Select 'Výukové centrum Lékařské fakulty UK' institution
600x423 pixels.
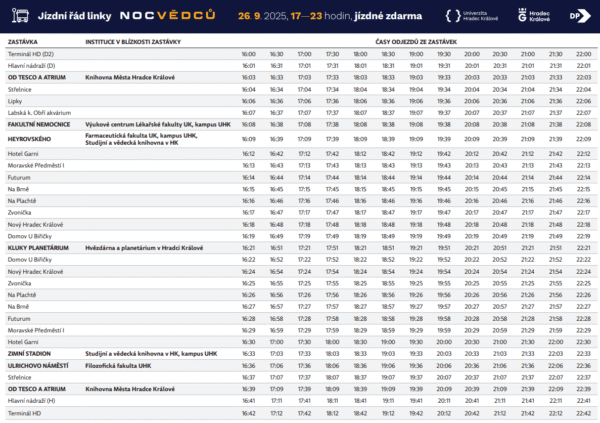[x=139, y=124]
